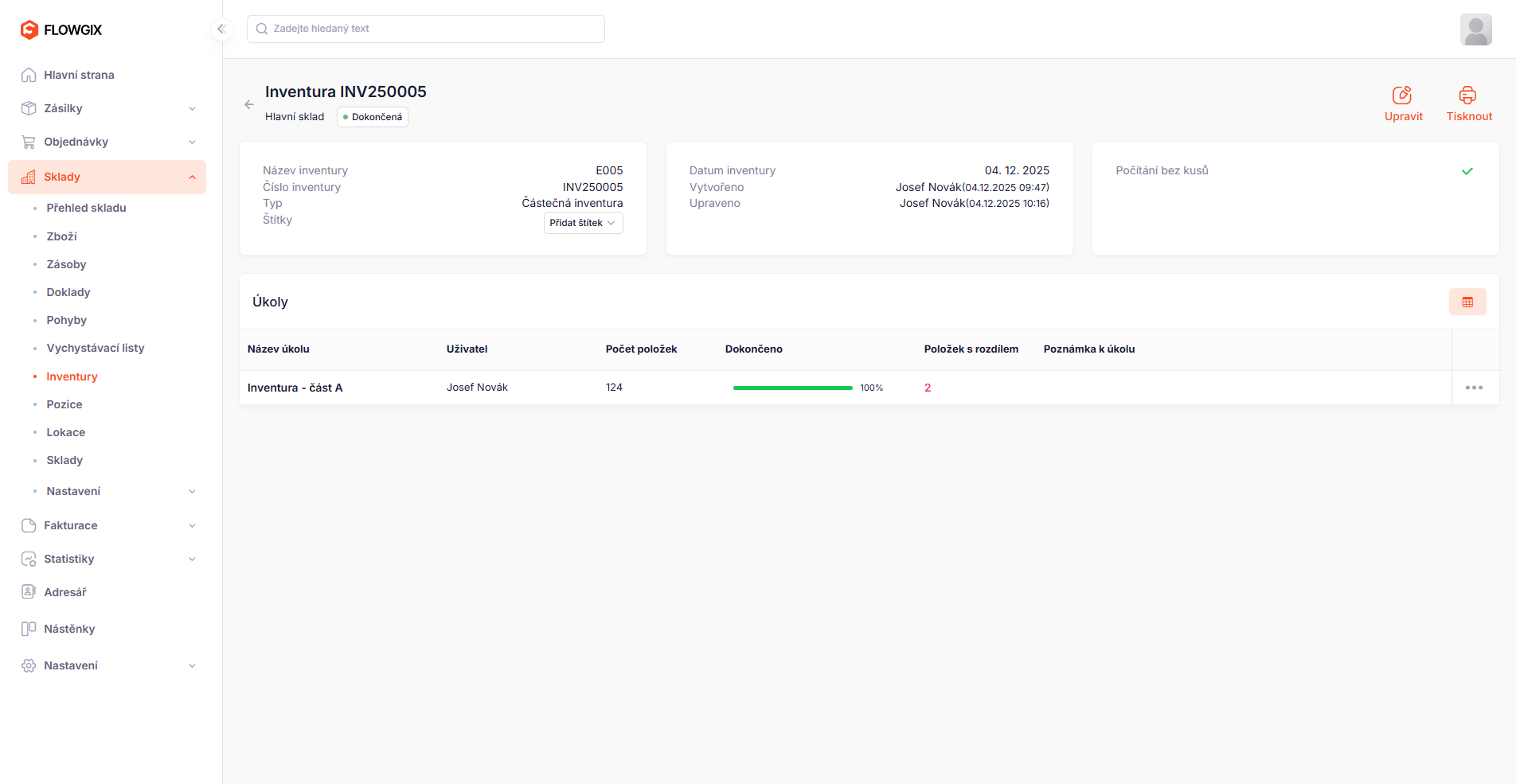Click the Tisknout print icon

pos(1468,95)
